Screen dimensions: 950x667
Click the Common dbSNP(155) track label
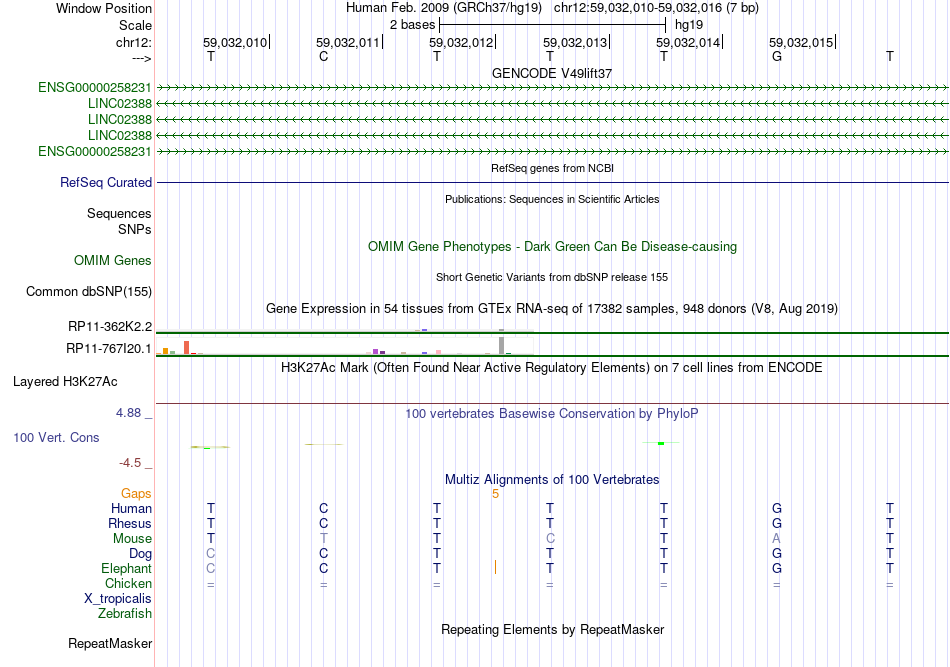[x=89, y=291]
